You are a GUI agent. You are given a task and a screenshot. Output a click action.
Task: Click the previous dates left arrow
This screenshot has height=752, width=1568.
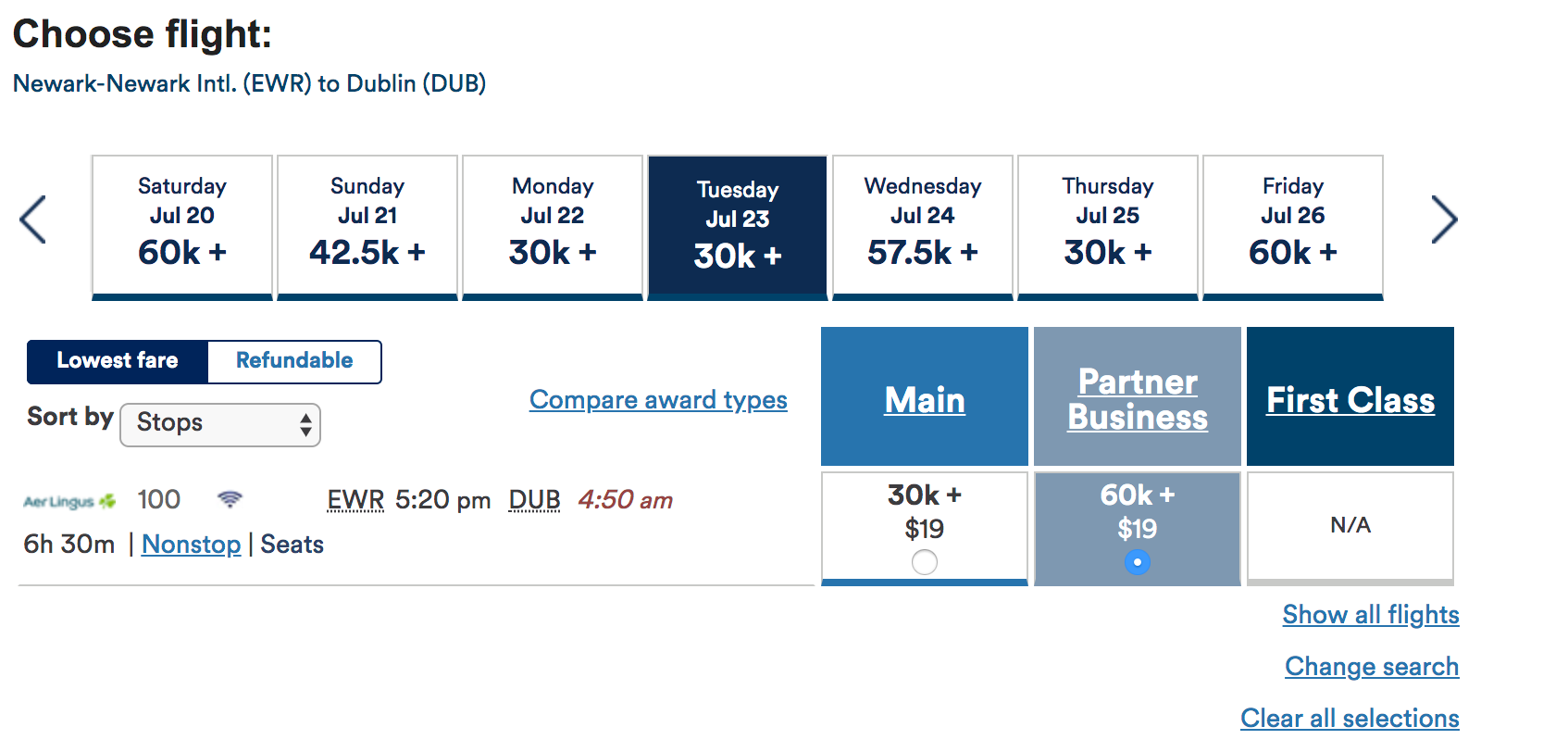(33, 220)
